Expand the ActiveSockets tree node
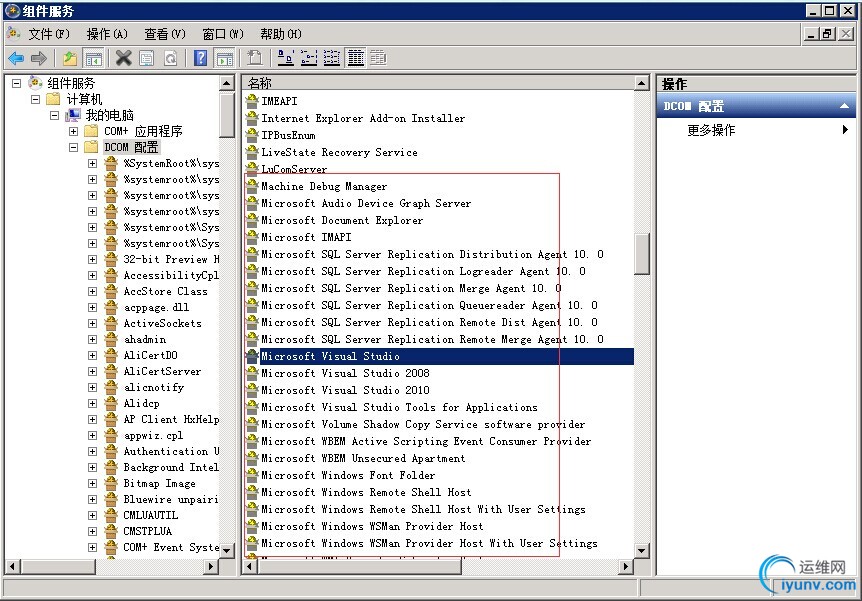This screenshot has width=862, height=601. [x=92, y=323]
